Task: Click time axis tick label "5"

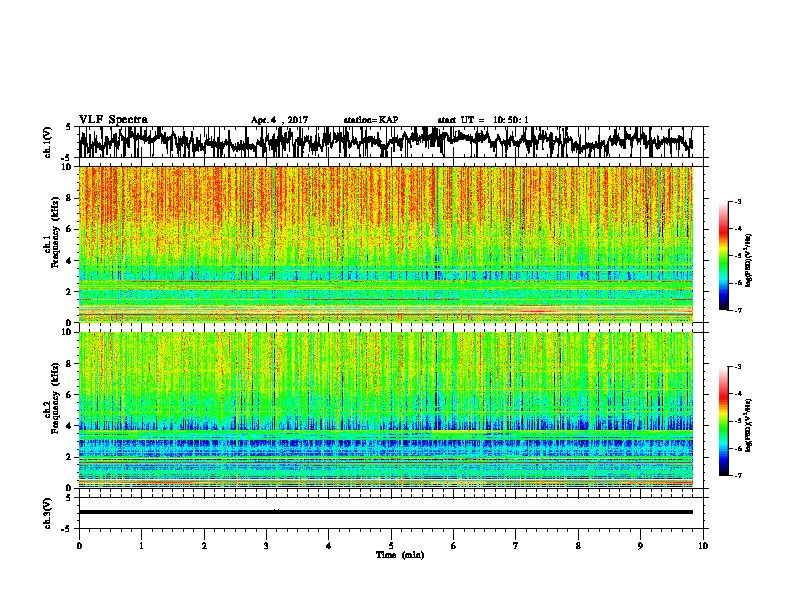Action: [391, 546]
